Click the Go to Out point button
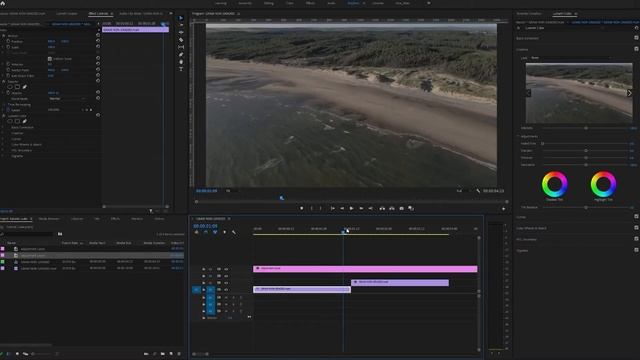Viewport: 640px width, 360px height. pyautogui.click(x=371, y=209)
